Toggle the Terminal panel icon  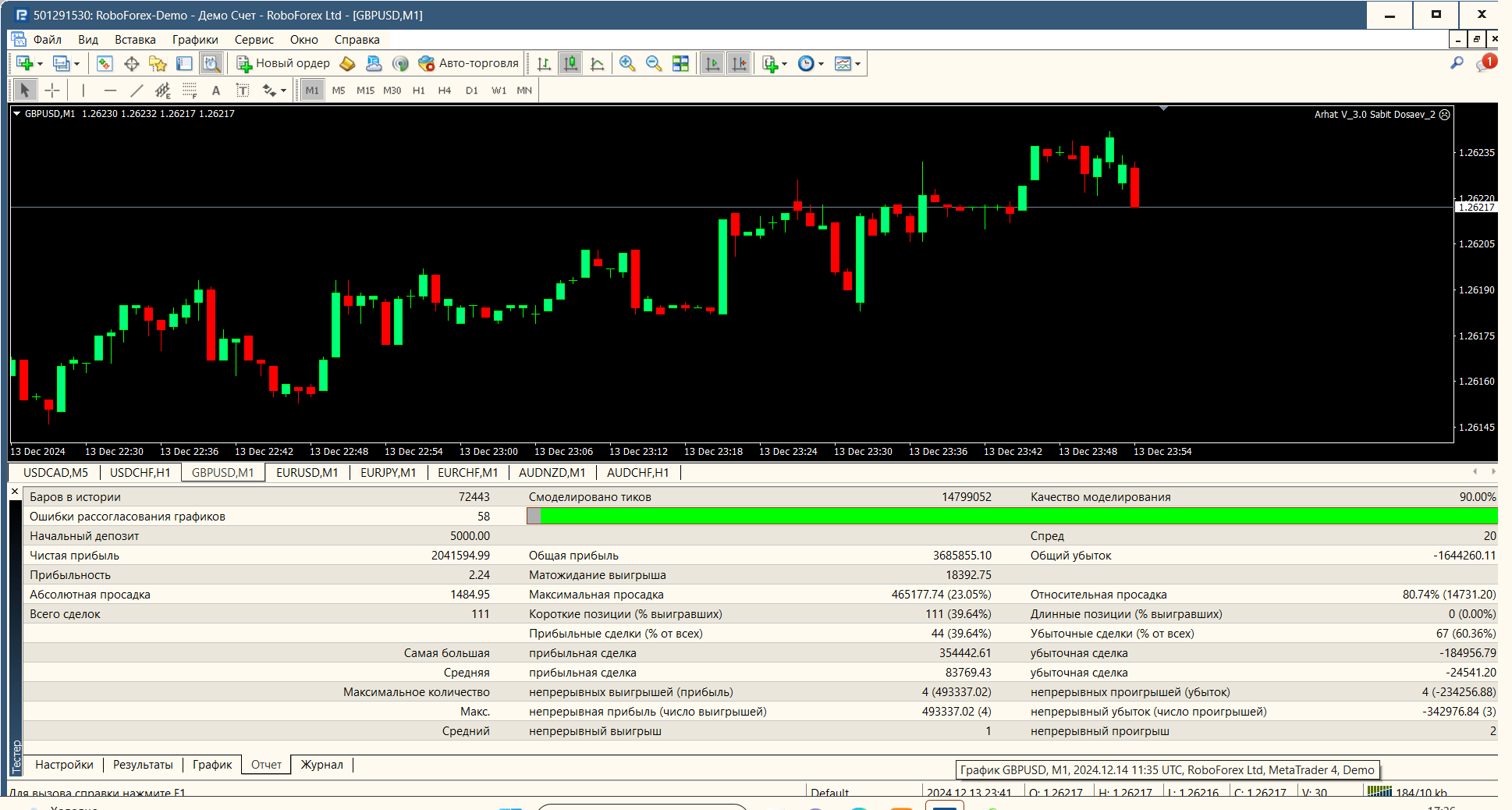(x=184, y=64)
